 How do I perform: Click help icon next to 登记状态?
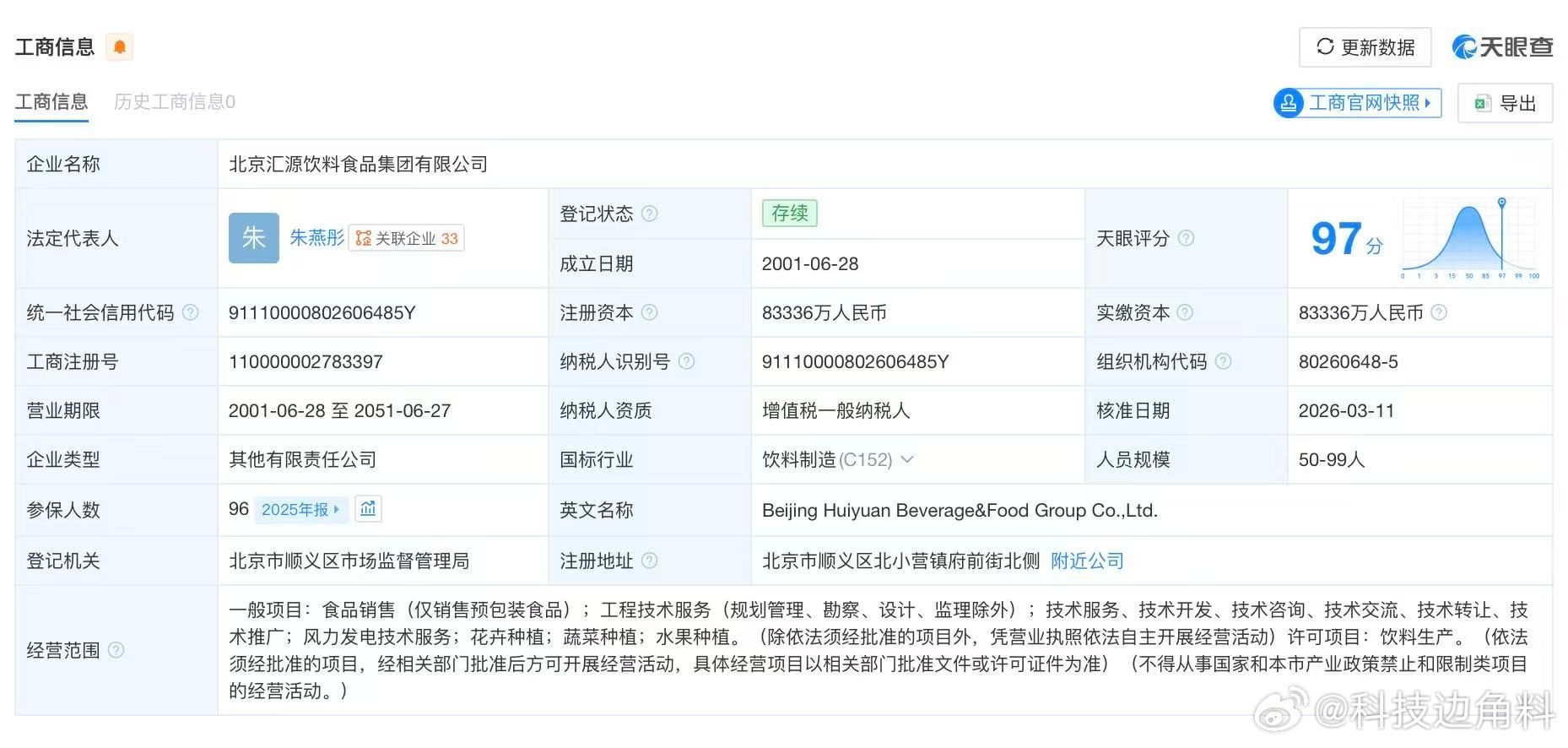649,214
